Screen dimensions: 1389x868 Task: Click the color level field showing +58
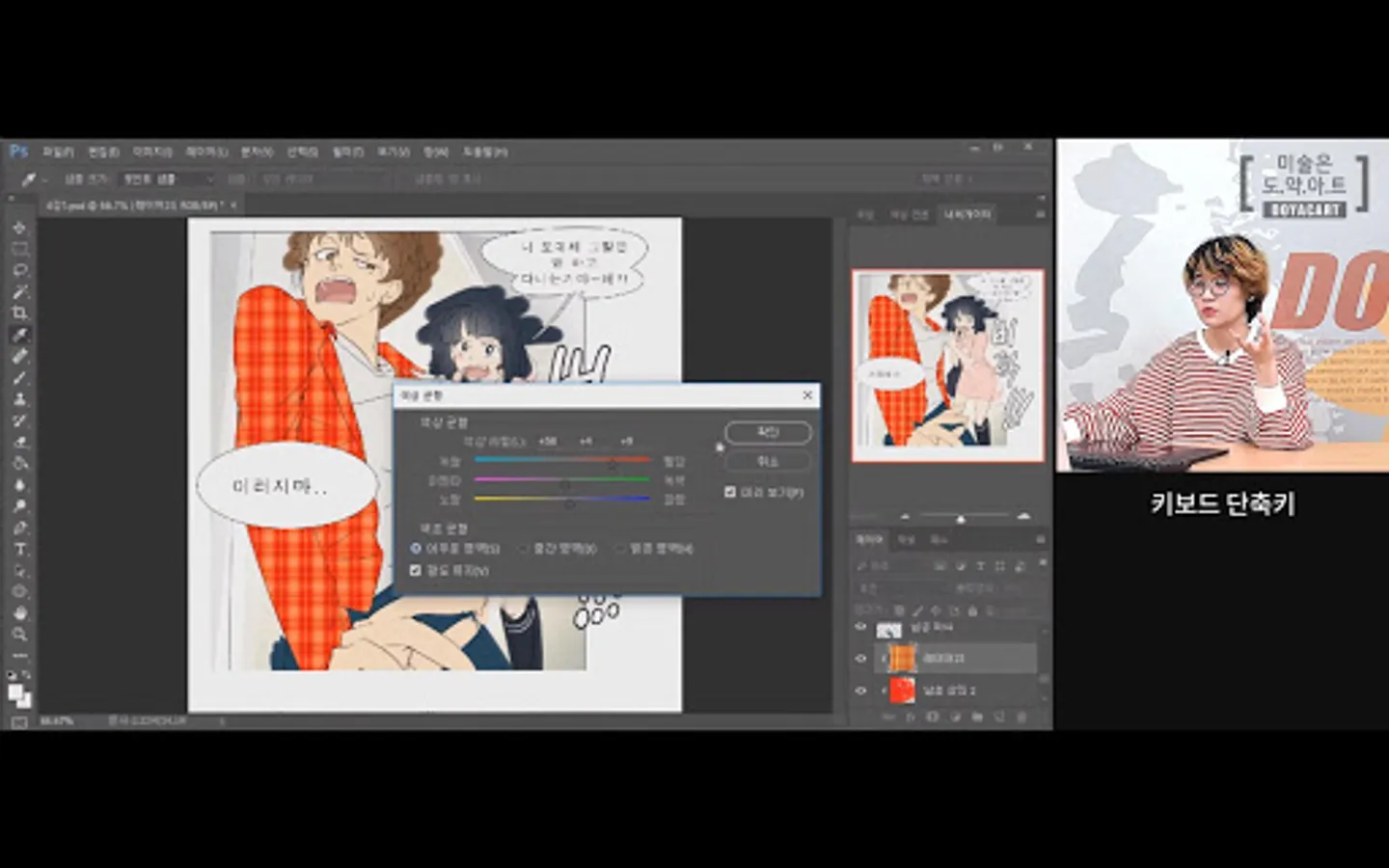click(x=548, y=441)
